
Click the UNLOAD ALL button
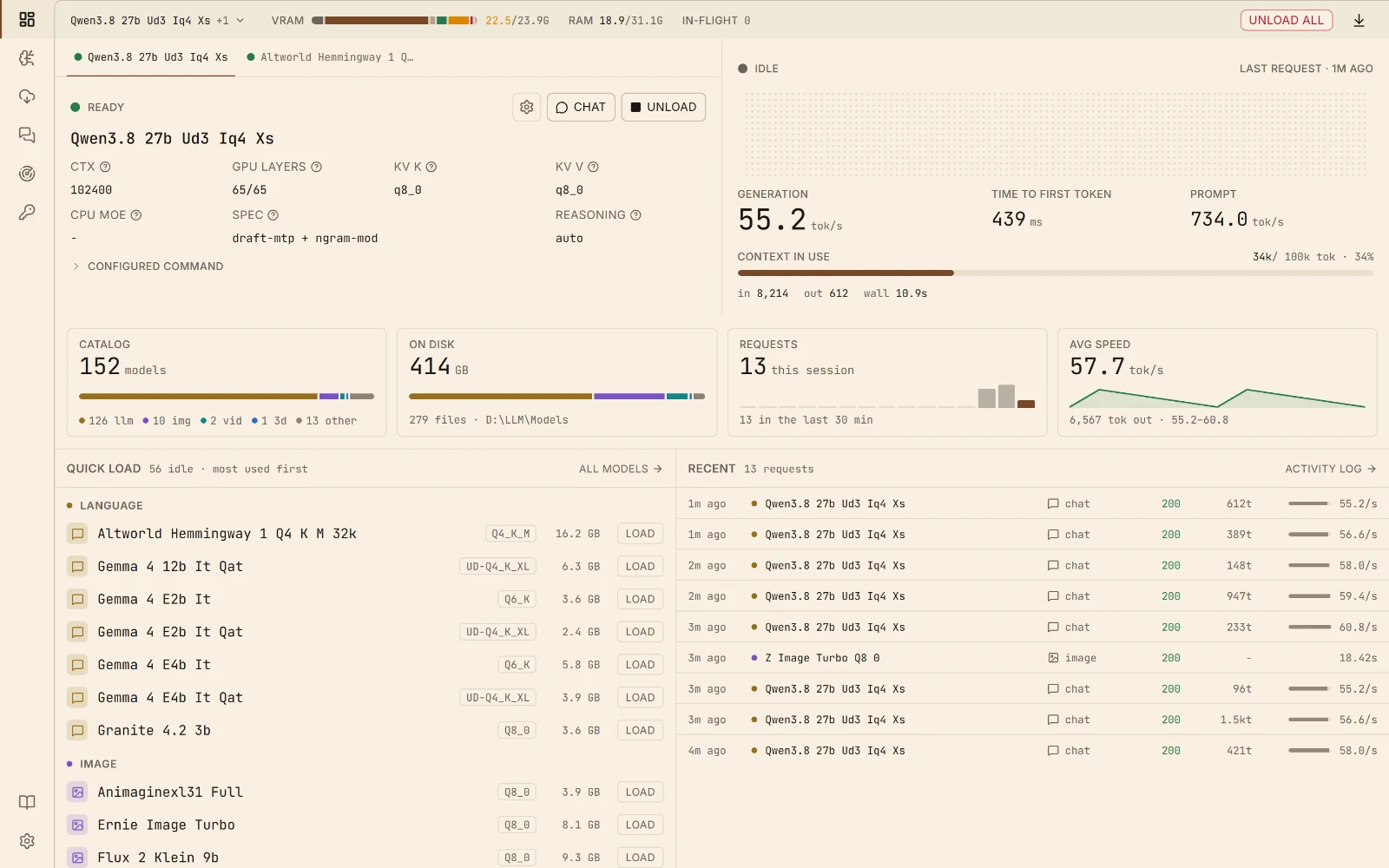pos(1287,20)
